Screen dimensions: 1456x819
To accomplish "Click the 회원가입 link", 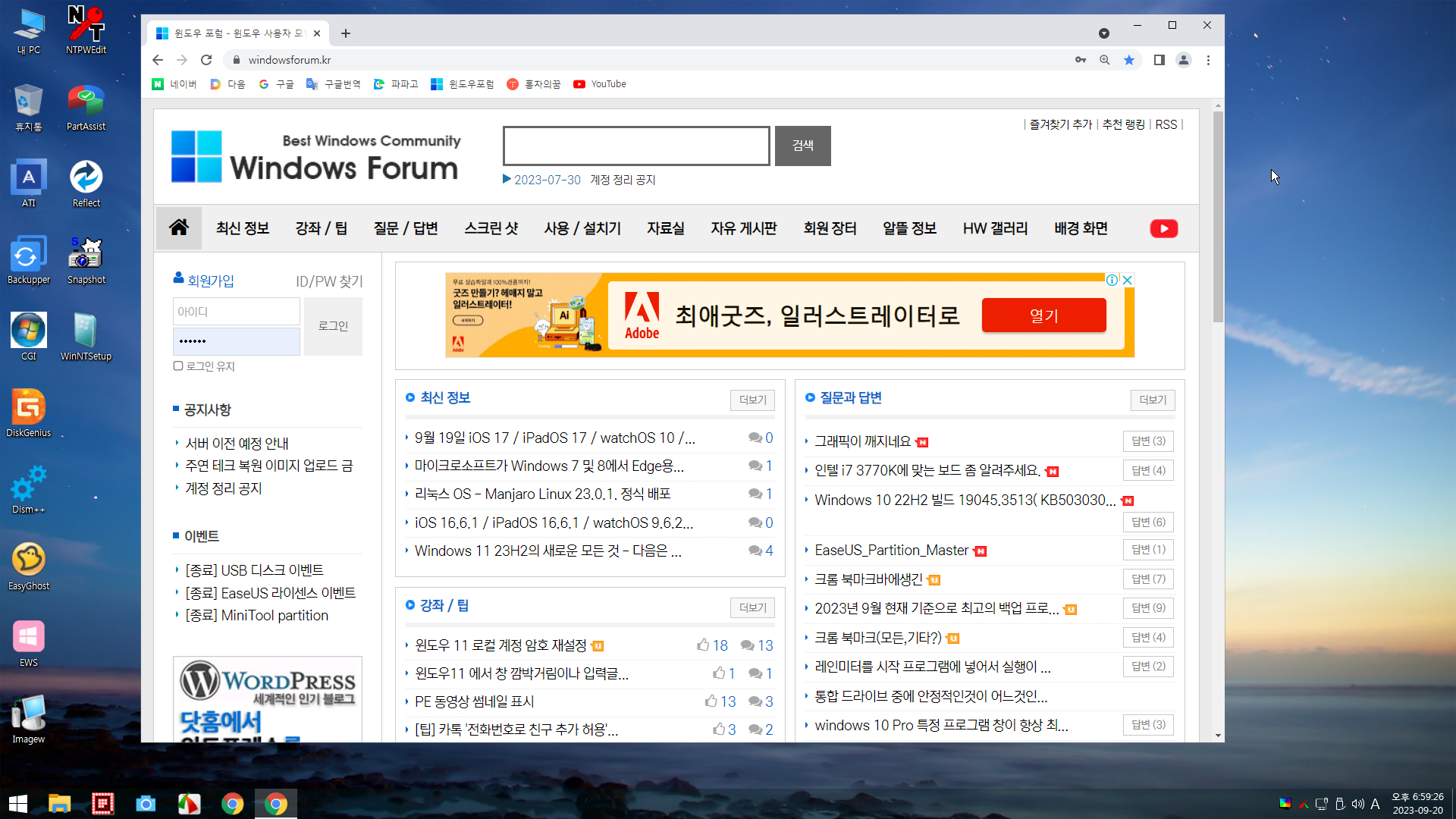I will pos(211,281).
